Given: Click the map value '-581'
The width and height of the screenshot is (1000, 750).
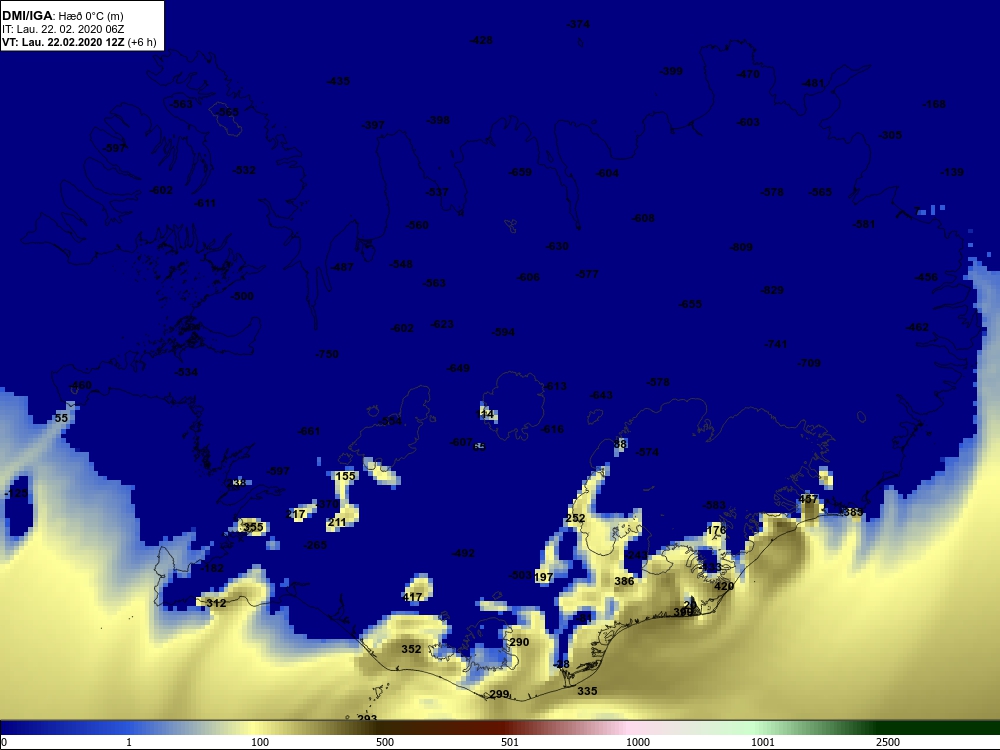Looking at the screenshot, I should tap(864, 224).
